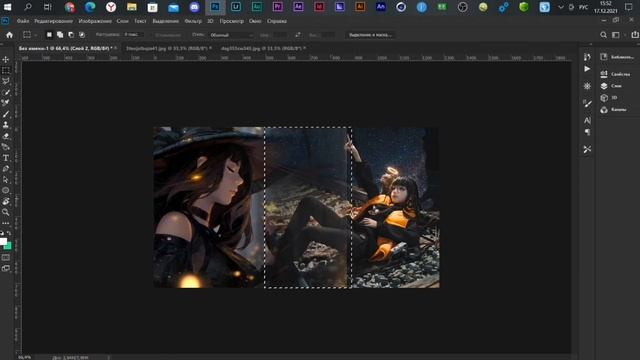Choose Intersect with Selection mode
Image resolution: width=640 pixels, height=360 pixels.
[82, 35]
